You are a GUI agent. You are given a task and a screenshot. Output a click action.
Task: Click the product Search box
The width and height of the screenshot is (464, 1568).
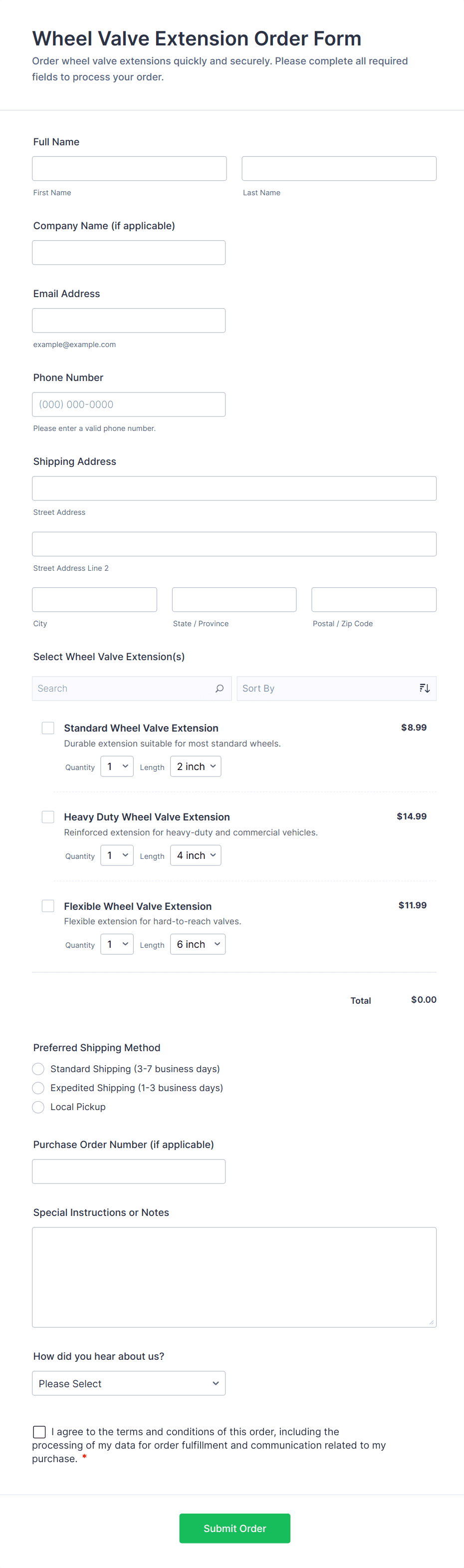122,689
